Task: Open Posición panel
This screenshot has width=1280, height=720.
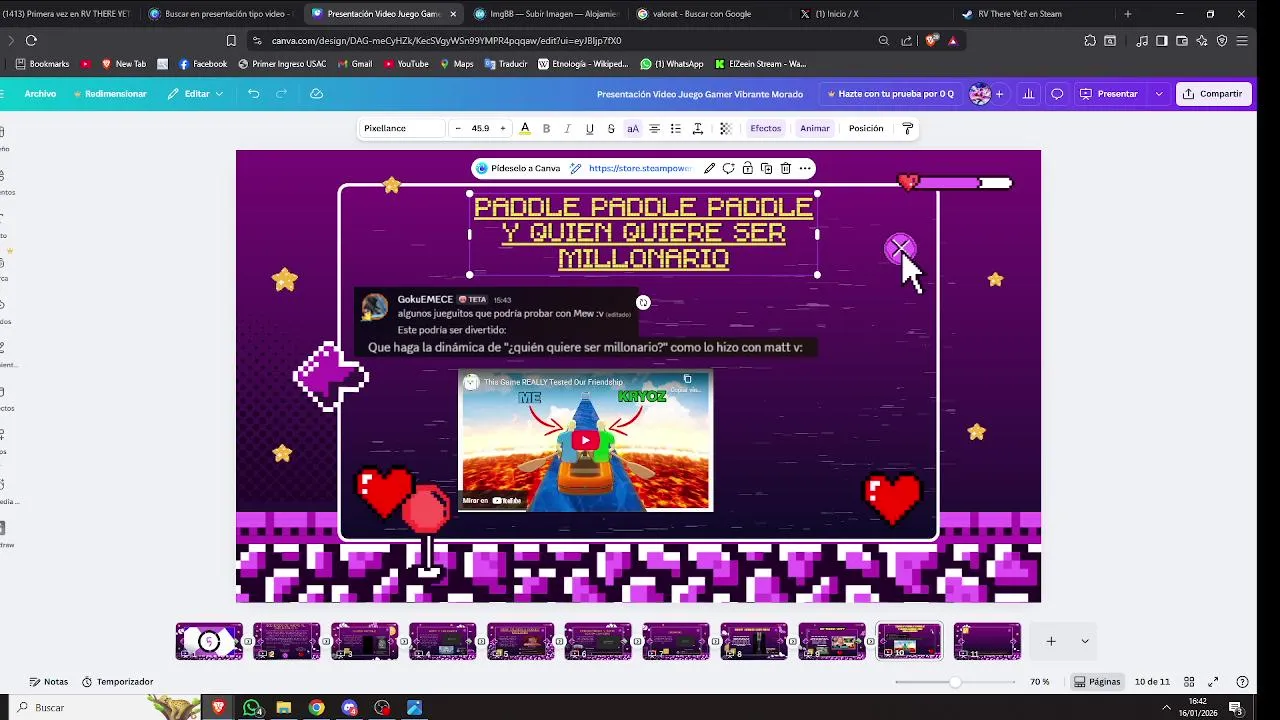Action: pos(866,128)
